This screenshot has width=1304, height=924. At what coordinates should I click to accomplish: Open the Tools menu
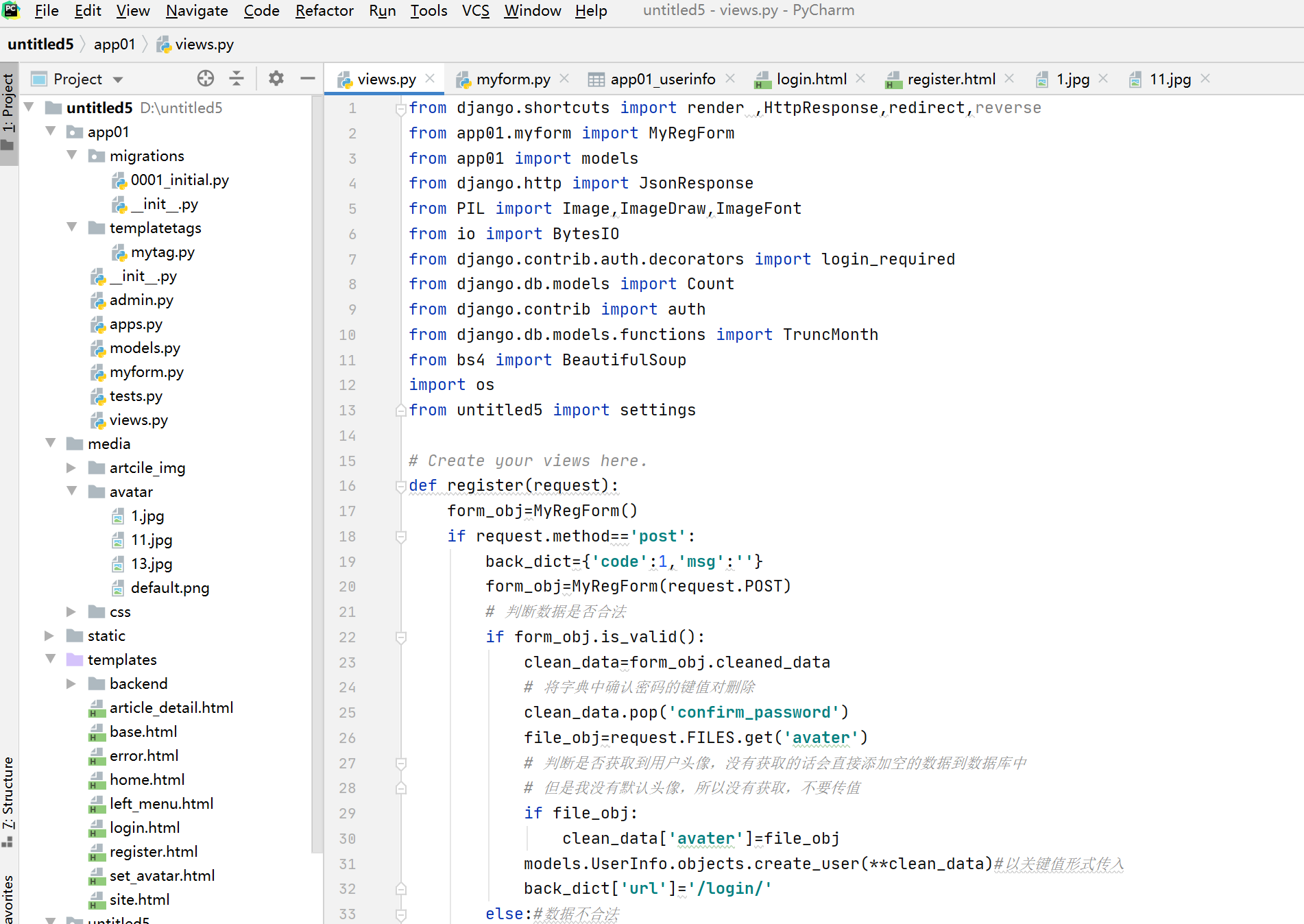tap(428, 11)
